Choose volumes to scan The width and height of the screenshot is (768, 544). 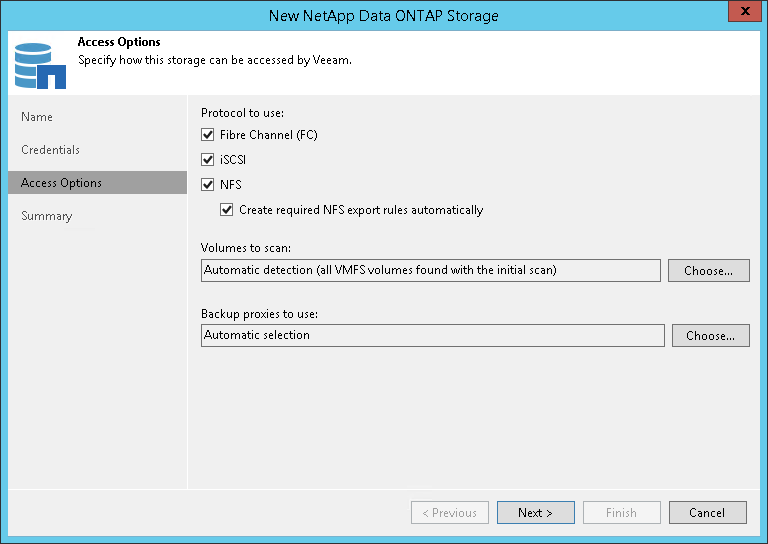tap(710, 270)
